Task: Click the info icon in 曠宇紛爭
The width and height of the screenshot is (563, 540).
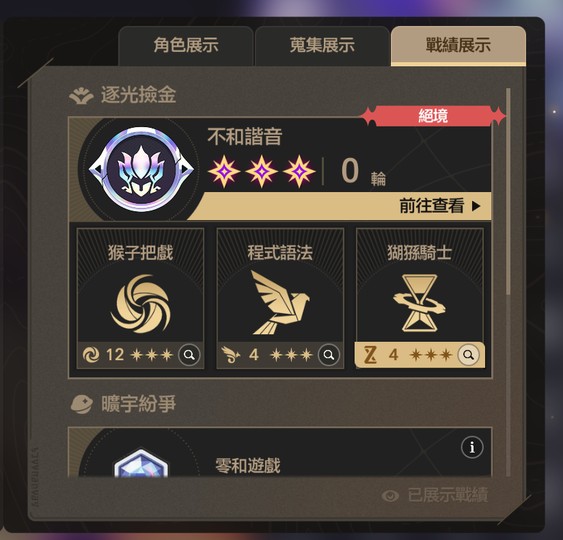Action: [x=472, y=447]
